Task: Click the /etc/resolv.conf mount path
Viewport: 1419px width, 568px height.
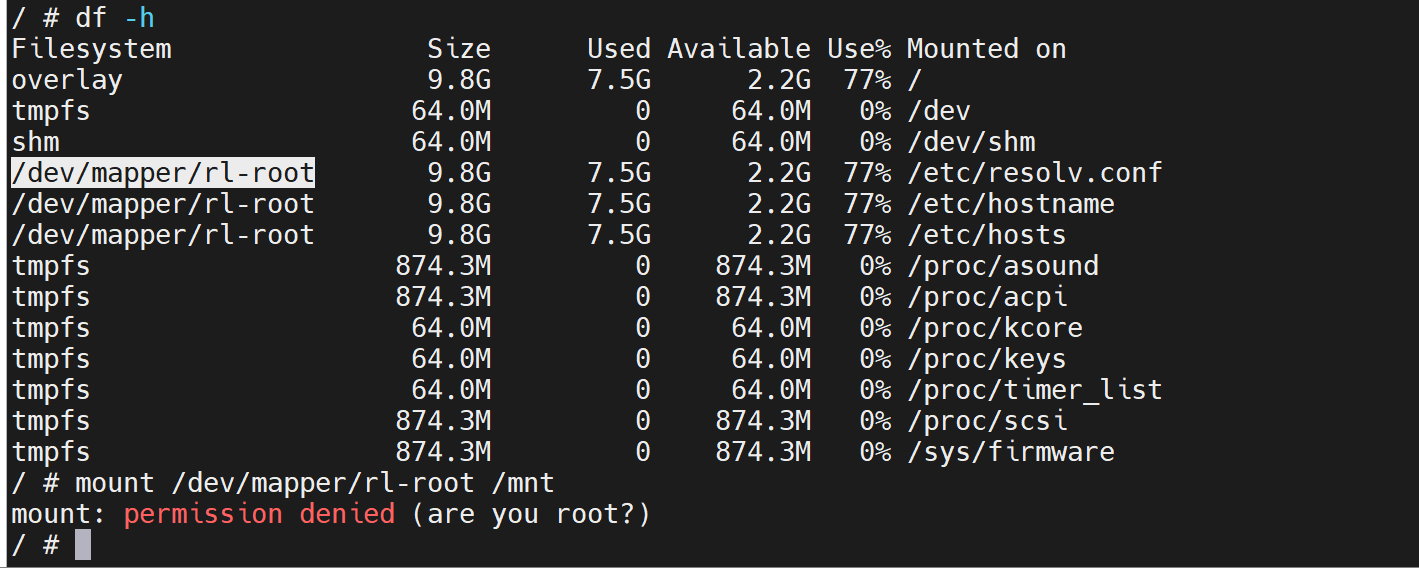Action: pyautogui.click(x=1034, y=173)
